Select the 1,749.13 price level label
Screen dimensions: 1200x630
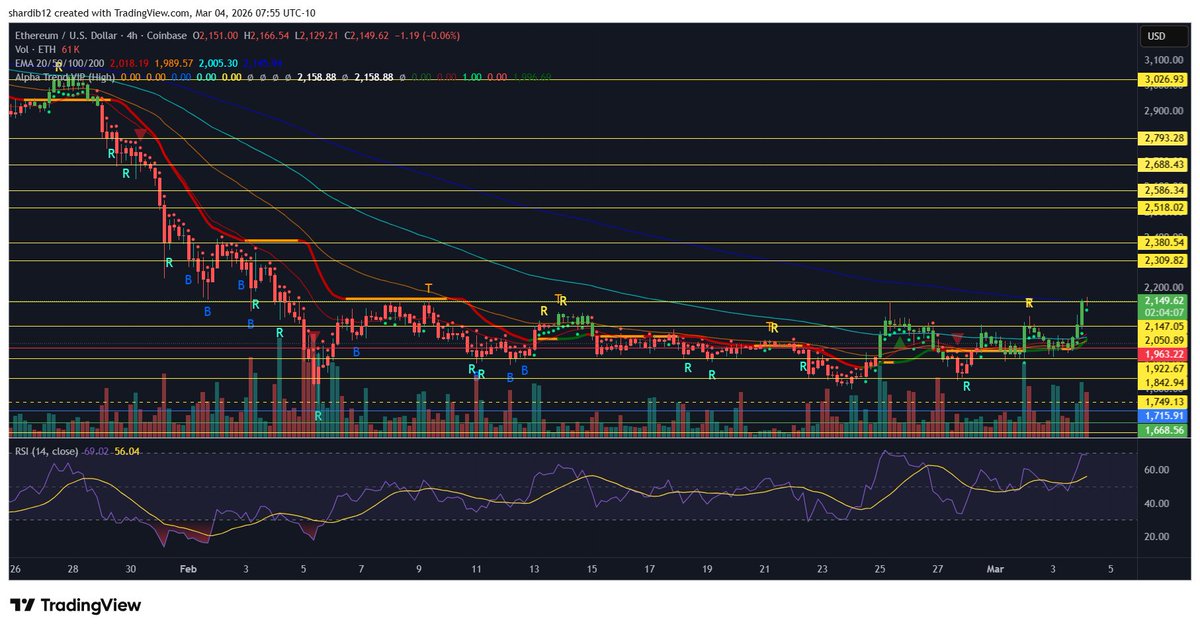click(1164, 401)
